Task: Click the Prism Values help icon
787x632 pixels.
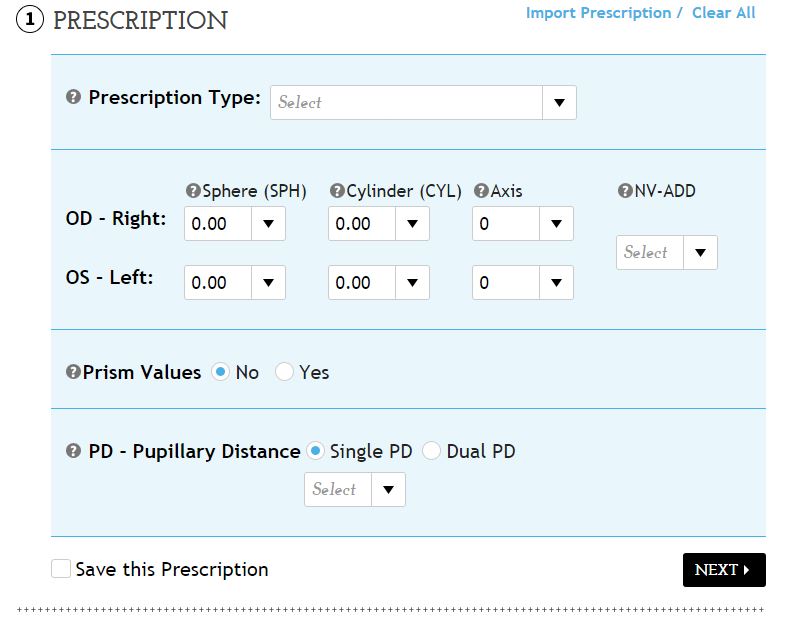Action: (x=73, y=372)
